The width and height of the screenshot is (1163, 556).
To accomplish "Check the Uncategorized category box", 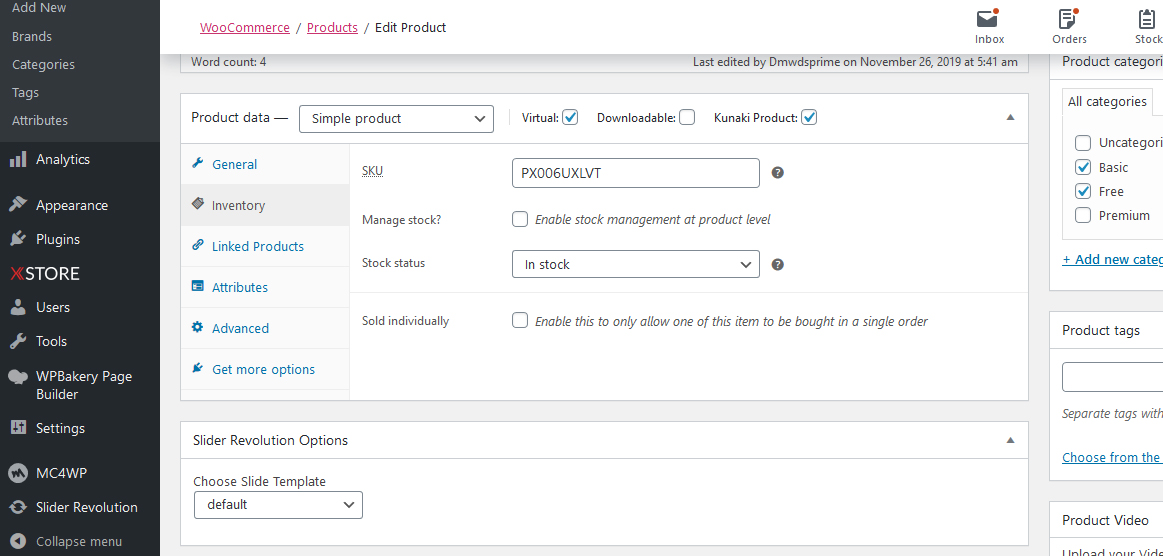I will point(1083,142).
